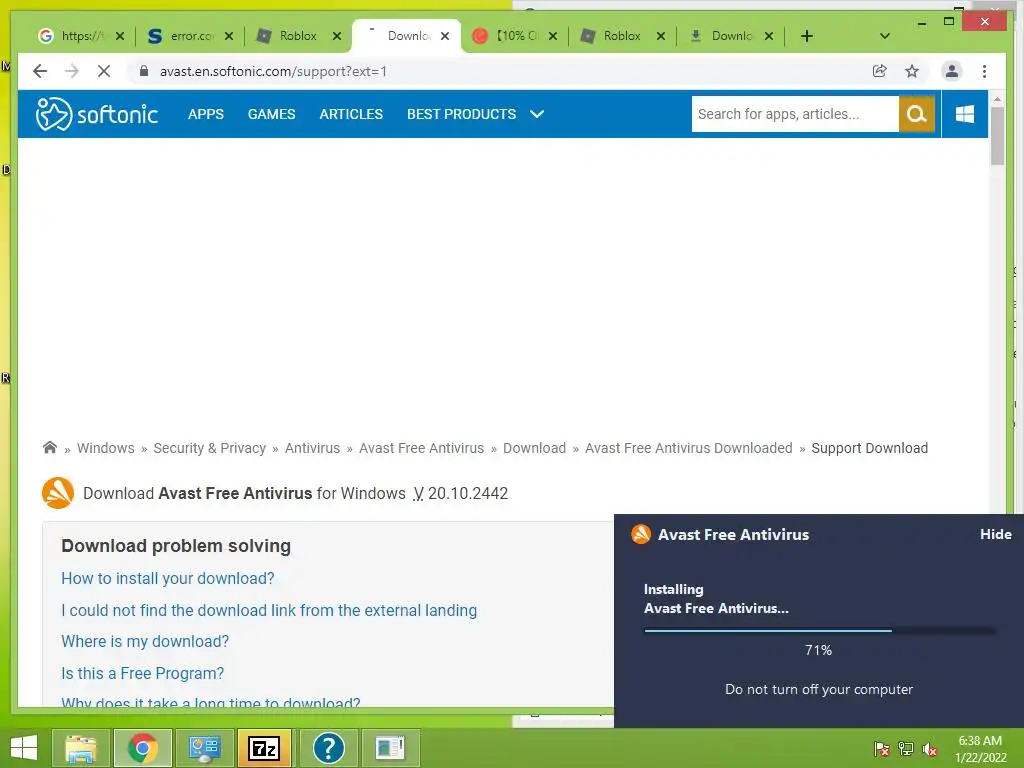Click the padlock site info icon
This screenshot has width=1024, height=768.
(144, 71)
